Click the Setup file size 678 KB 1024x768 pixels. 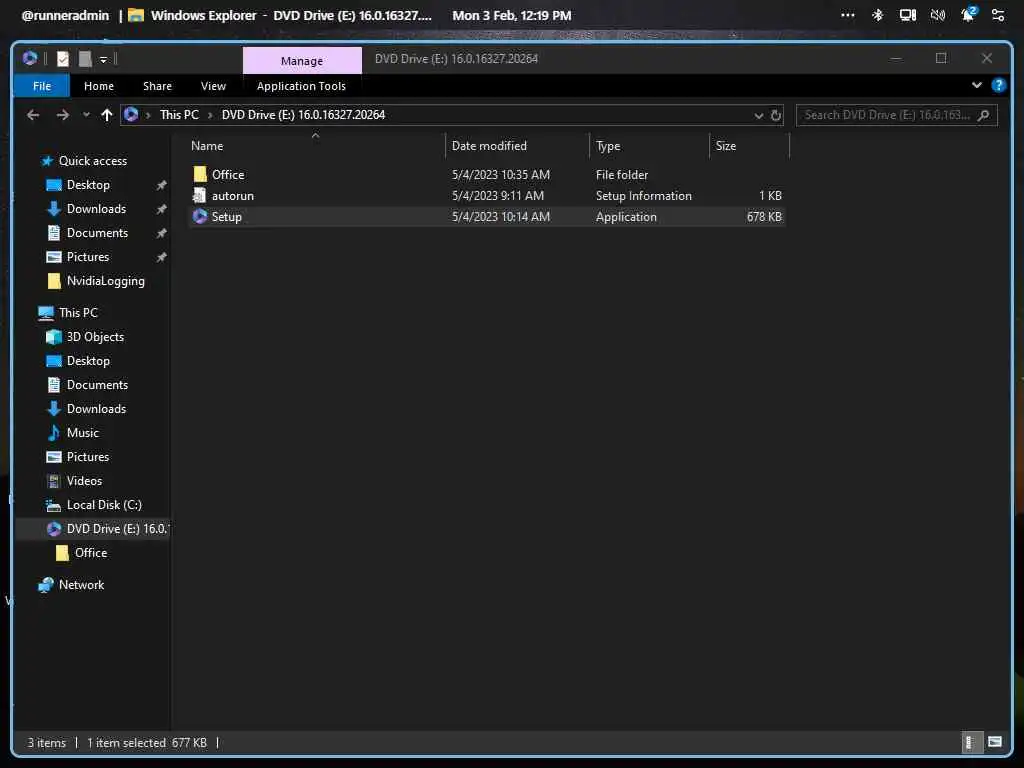(x=764, y=217)
